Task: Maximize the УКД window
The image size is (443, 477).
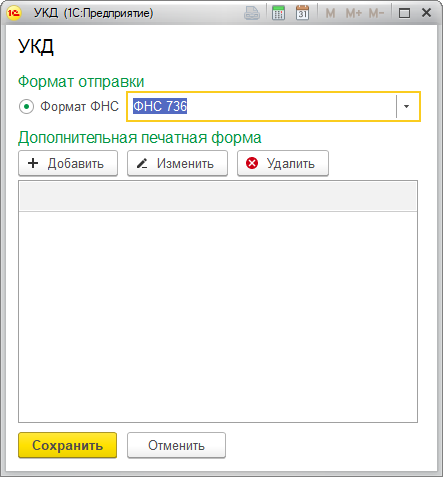Action: [404, 13]
